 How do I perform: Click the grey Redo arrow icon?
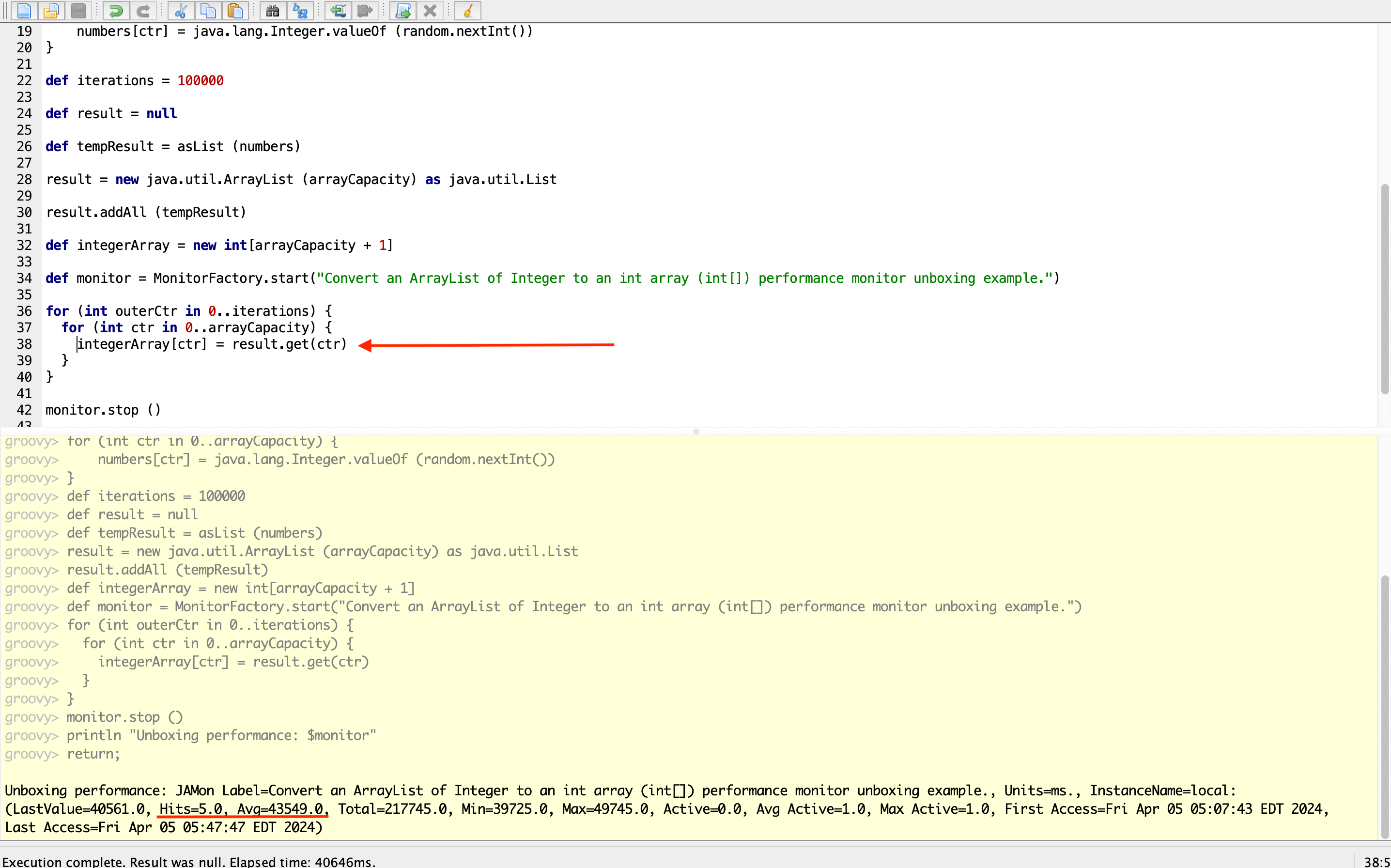tap(143, 10)
